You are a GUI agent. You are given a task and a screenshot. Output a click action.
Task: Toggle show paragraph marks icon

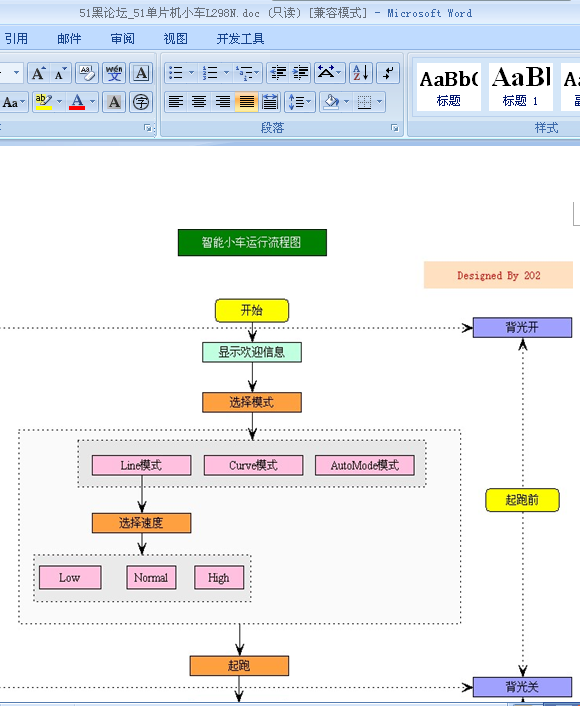pos(388,73)
